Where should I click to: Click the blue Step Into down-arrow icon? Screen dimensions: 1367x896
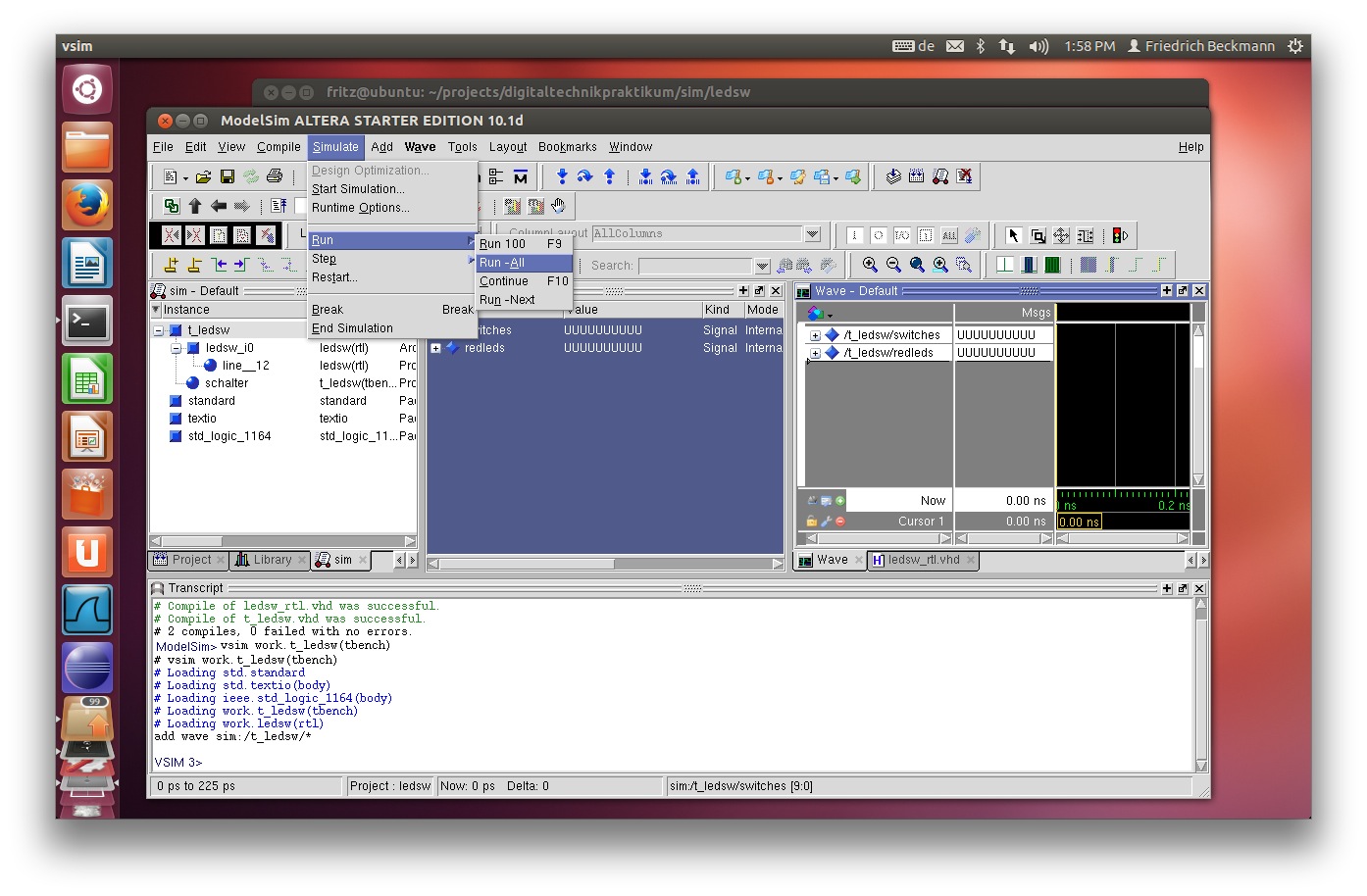(x=562, y=176)
